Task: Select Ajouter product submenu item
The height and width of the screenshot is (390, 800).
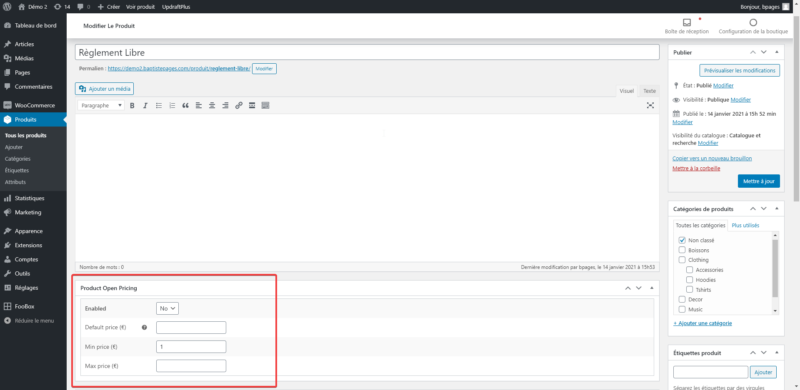Action: (x=14, y=147)
